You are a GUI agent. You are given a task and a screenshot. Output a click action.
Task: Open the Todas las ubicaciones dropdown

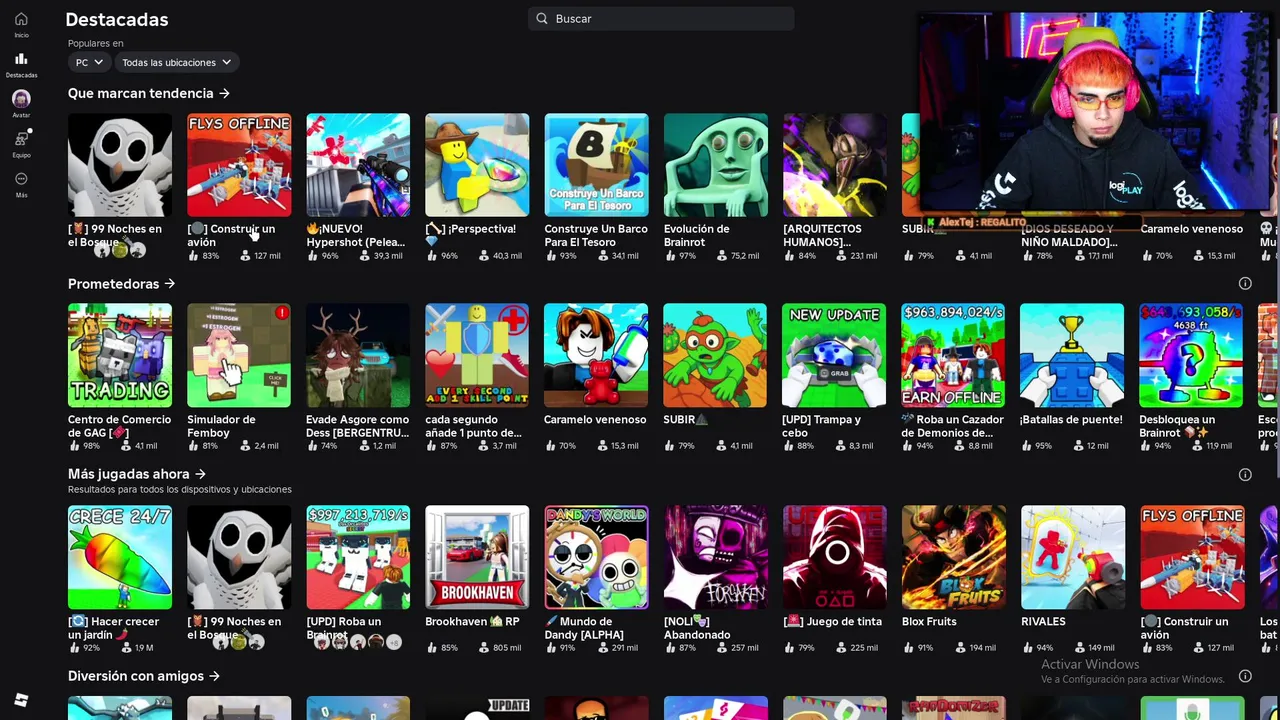[x=176, y=62]
